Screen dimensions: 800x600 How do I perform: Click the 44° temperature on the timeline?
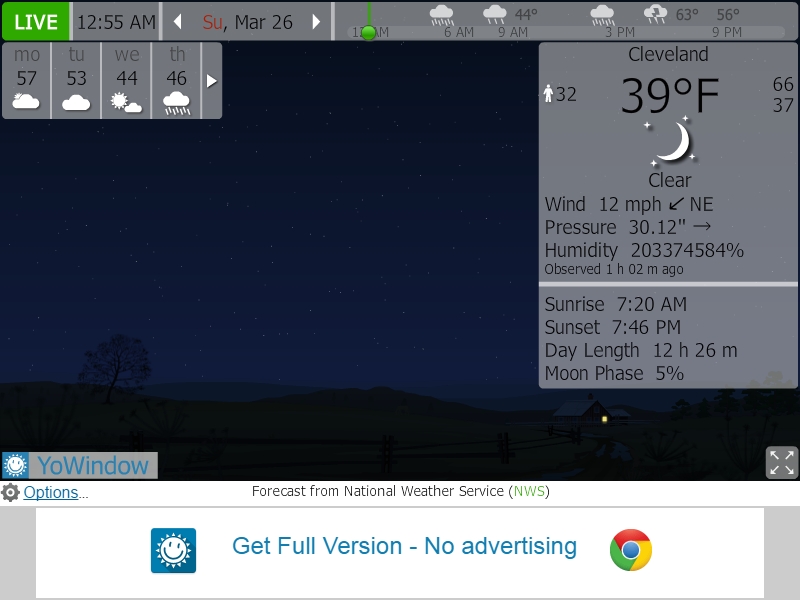526,15
